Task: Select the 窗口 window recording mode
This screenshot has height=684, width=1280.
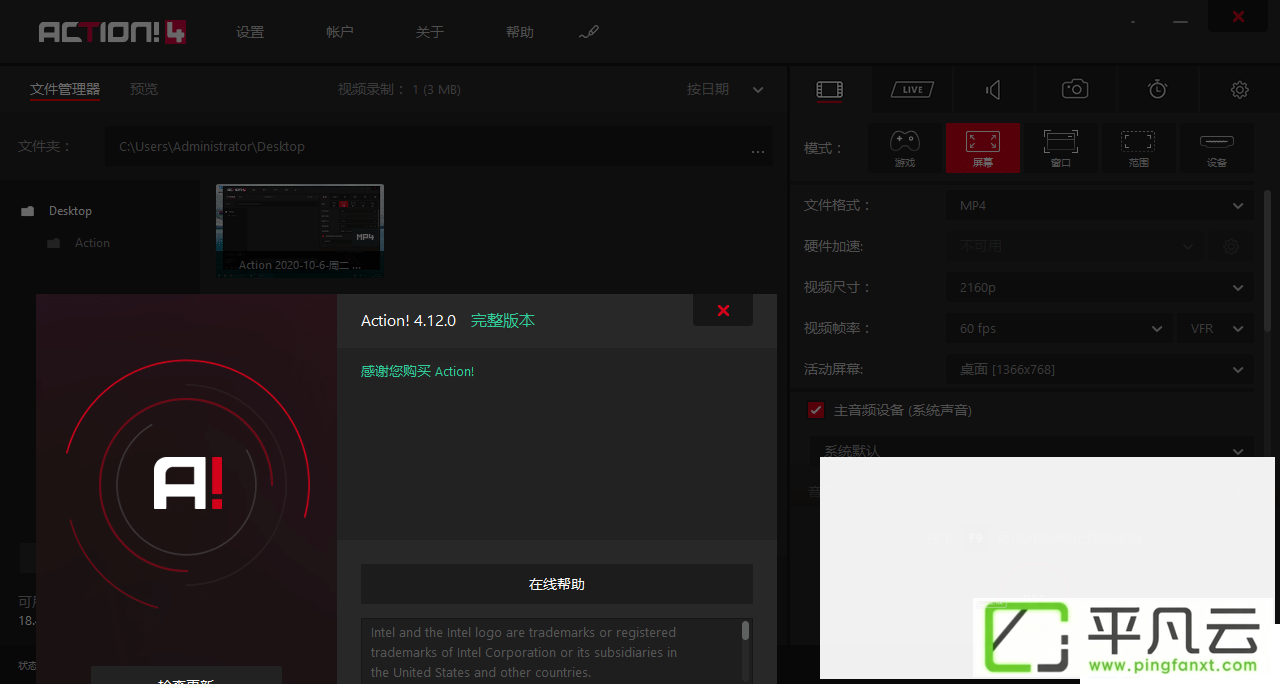Action: coord(1061,148)
